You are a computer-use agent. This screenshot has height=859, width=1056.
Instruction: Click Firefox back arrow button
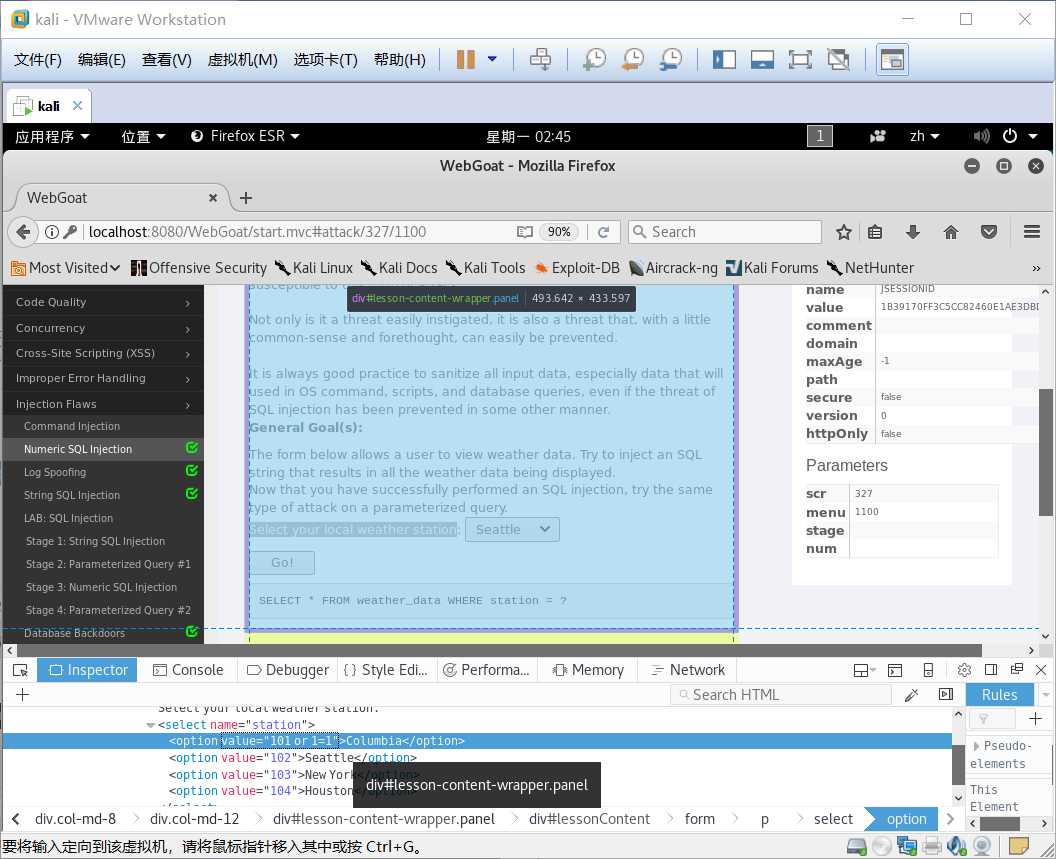point(23,232)
